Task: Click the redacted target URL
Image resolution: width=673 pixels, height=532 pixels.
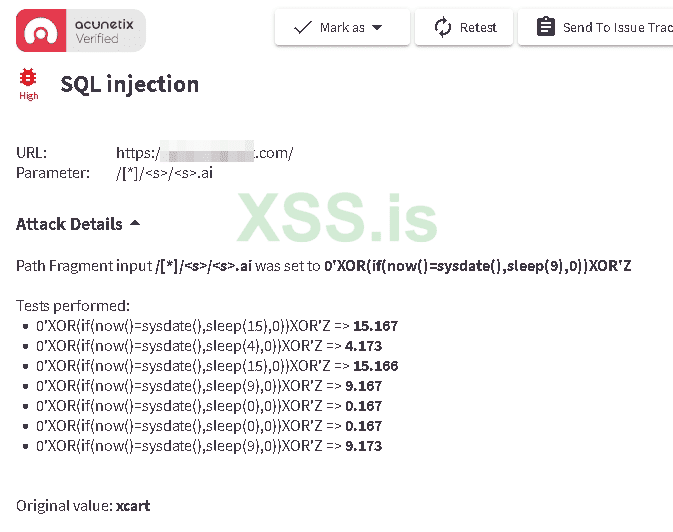Action: click(x=204, y=153)
